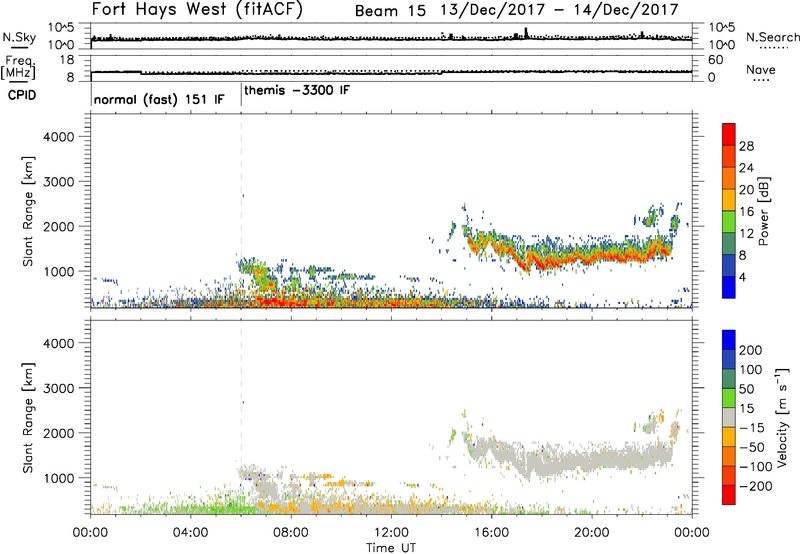The image size is (800, 554).
Task: Click the 'CPID' row label
Action: pyautogui.click(x=22, y=95)
